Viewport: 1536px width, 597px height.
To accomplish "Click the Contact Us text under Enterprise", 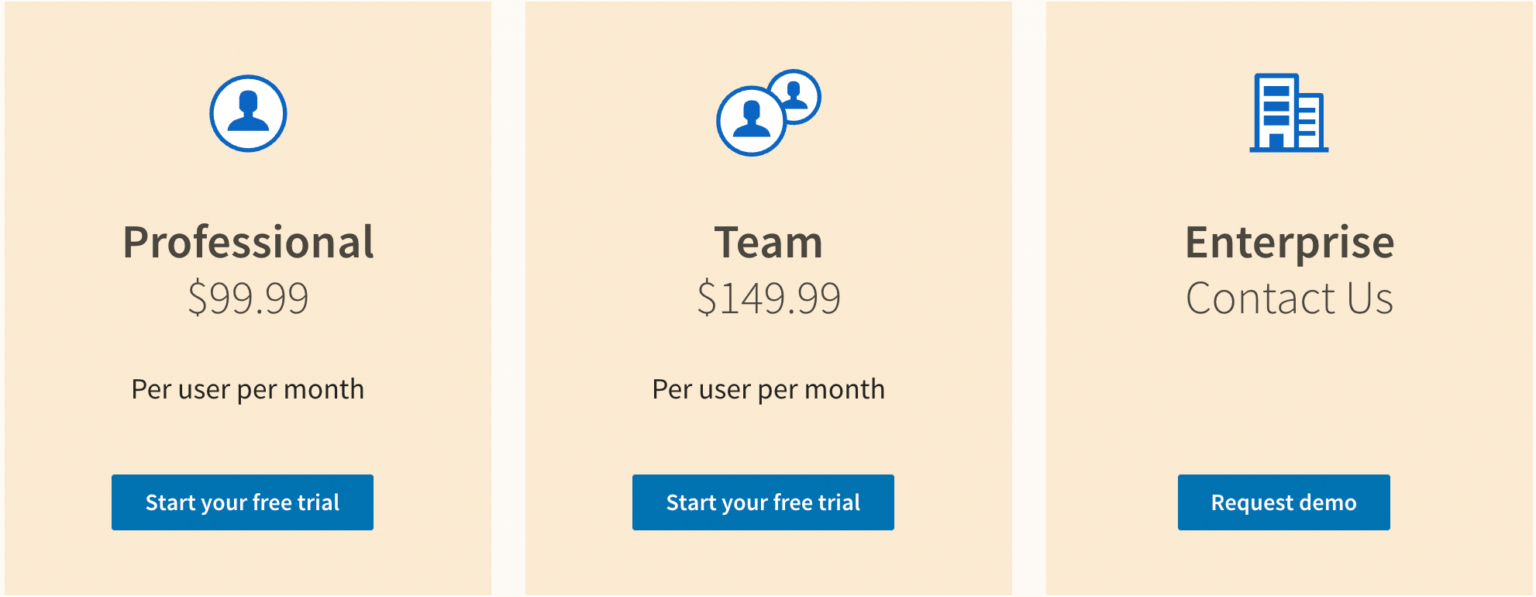I will click(x=1289, y=297).
